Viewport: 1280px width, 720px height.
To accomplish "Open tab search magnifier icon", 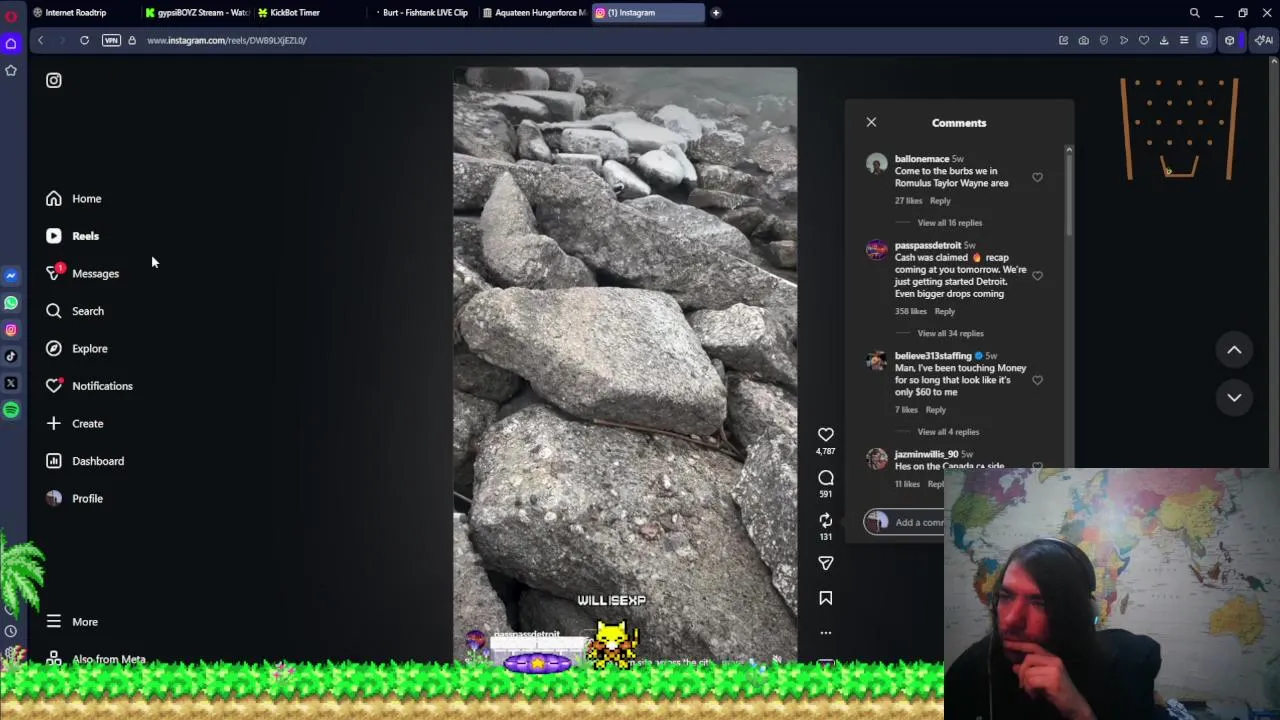I will pyautogui.click(x=1194, y=13).
